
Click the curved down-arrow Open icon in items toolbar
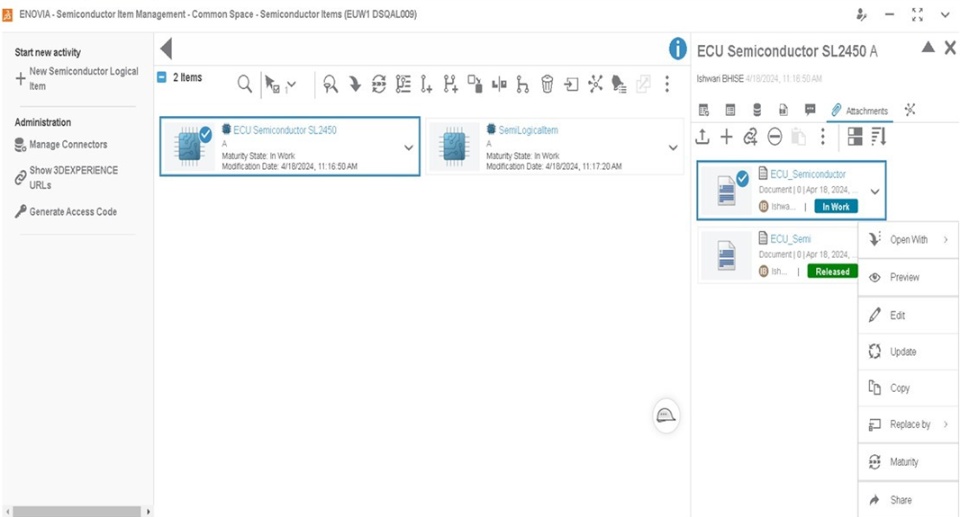pyautogui.click(x=355, y=84)
